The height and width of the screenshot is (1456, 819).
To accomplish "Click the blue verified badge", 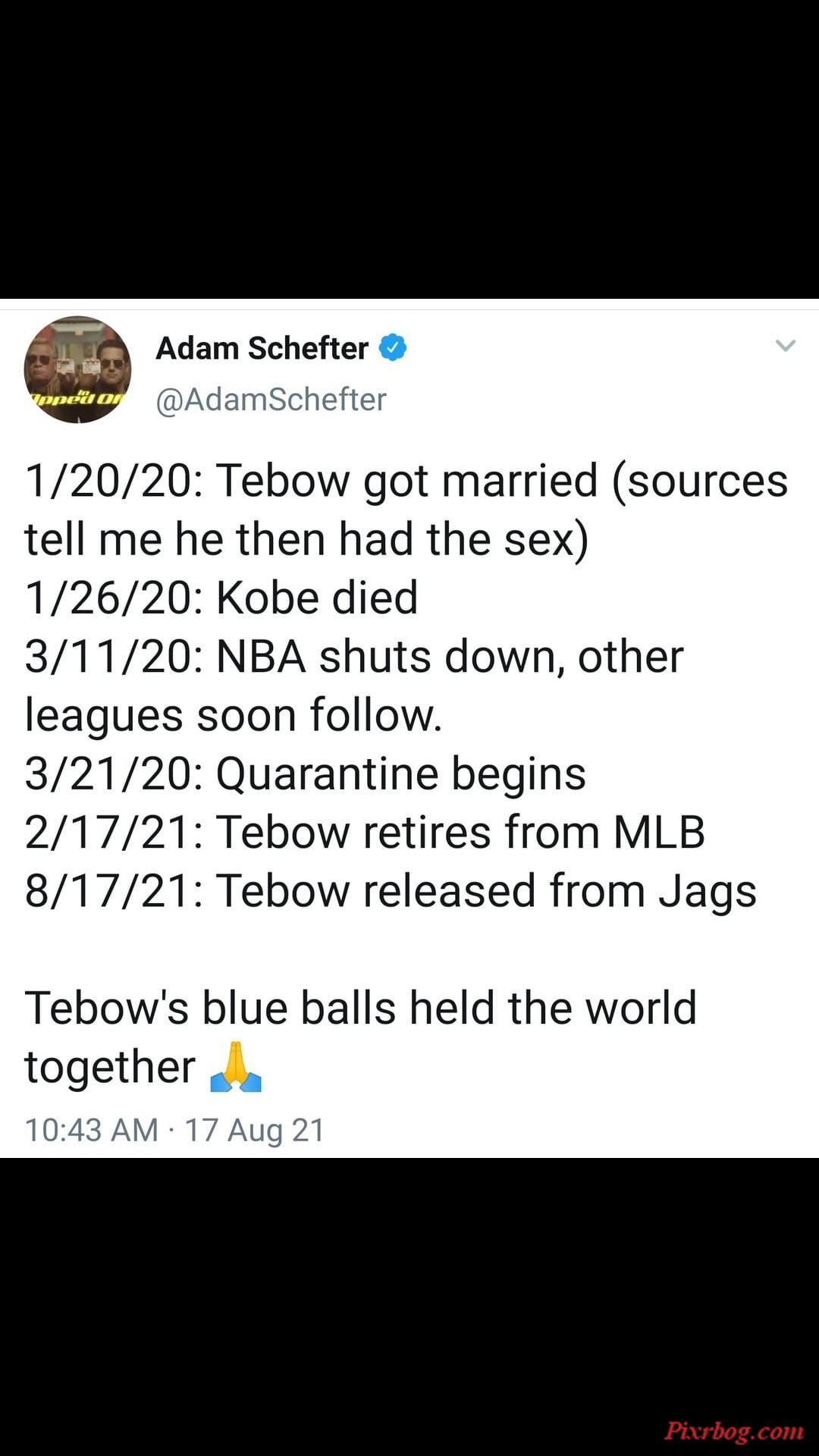I will click(393, 347).
